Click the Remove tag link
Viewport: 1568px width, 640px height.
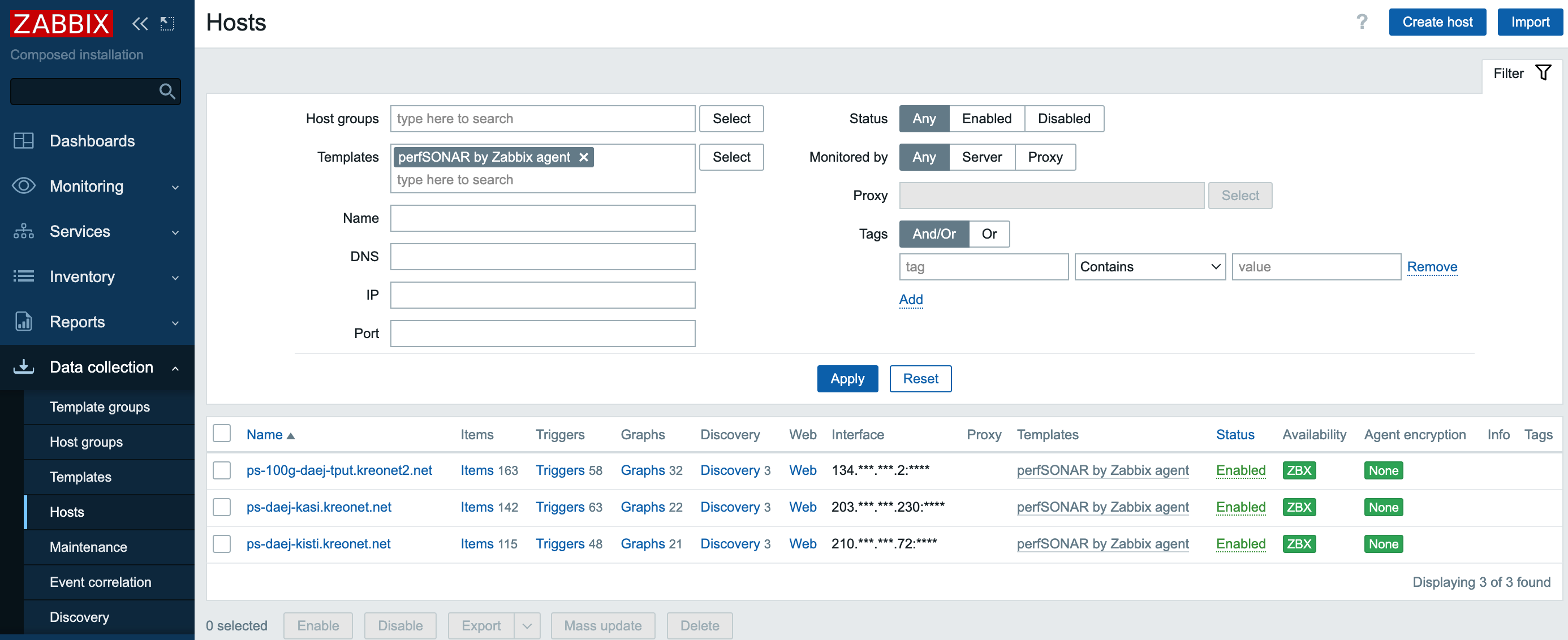coord(1432,266)
